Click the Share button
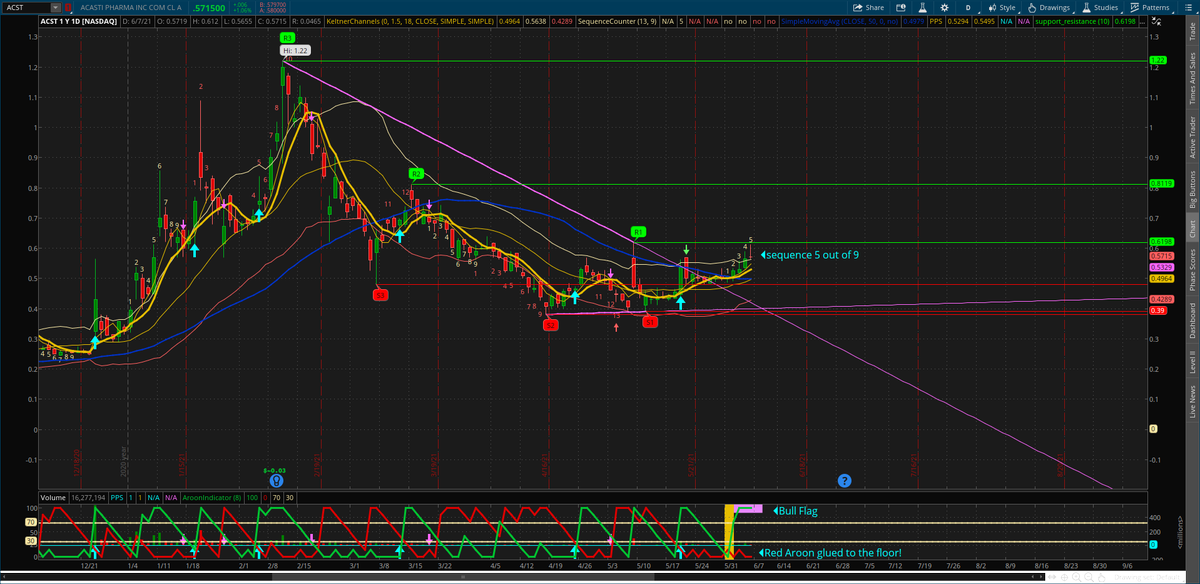The image size is (1200, 584). 868,7
